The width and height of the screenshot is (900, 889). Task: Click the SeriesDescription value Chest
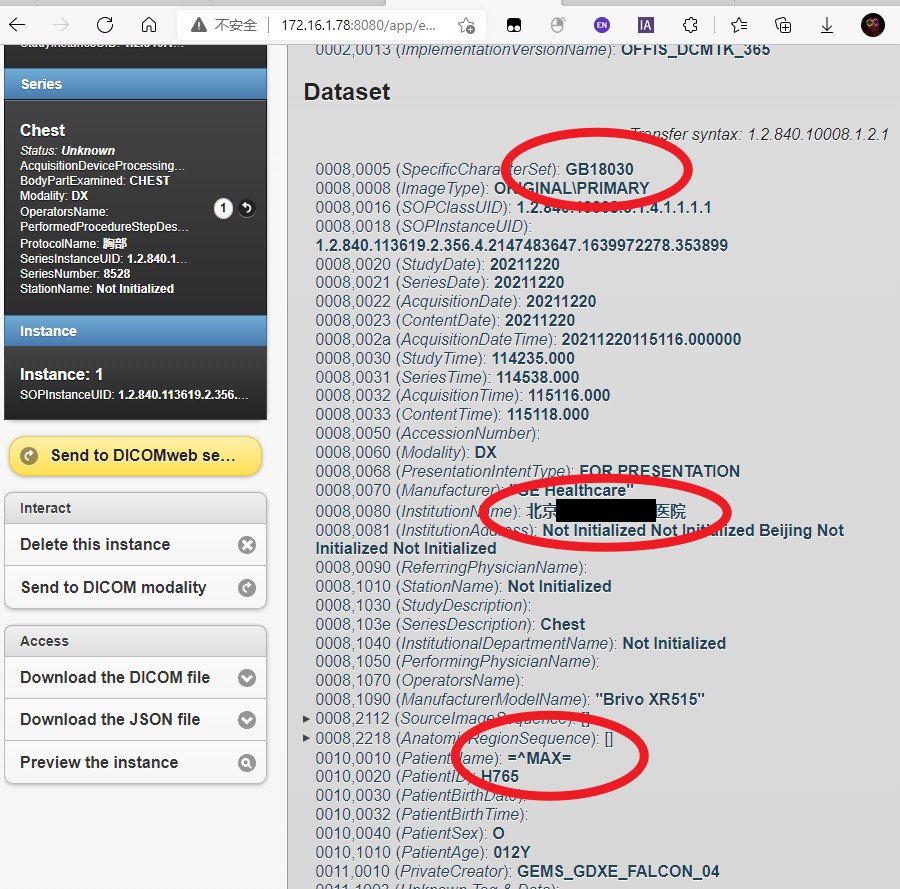(562, 624)
